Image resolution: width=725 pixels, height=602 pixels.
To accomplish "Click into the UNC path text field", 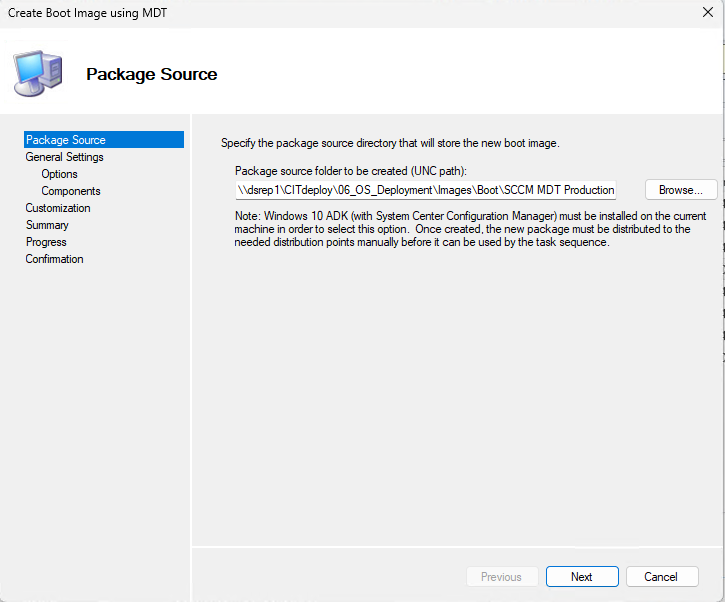I will (x=426, y=190).
